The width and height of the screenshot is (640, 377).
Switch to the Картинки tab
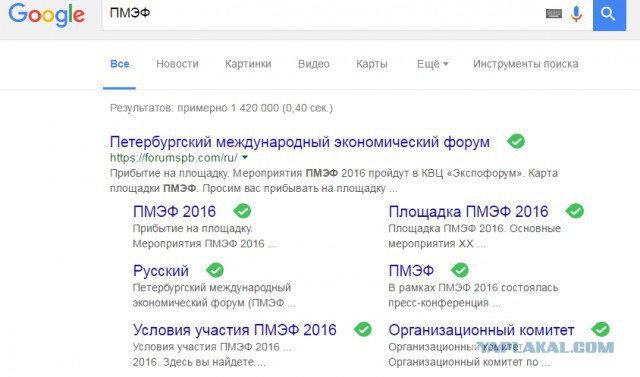click(x=248, y=64)
